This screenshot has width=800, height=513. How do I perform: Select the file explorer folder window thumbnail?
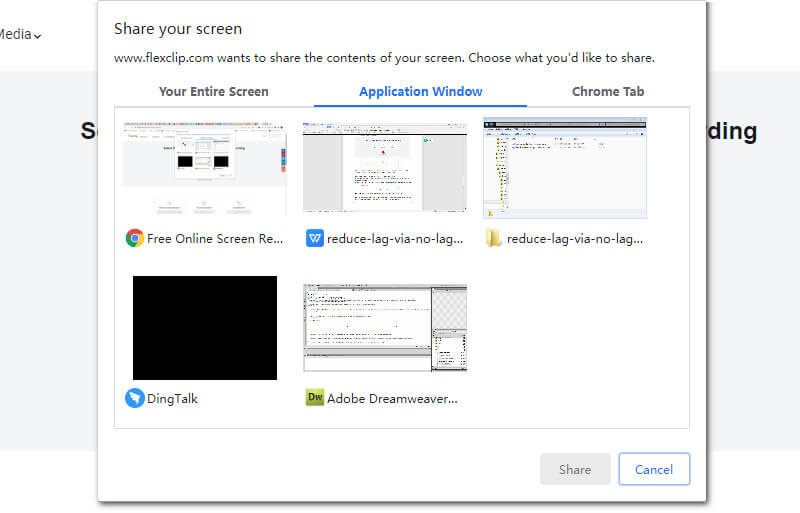(x=565, y=168)
